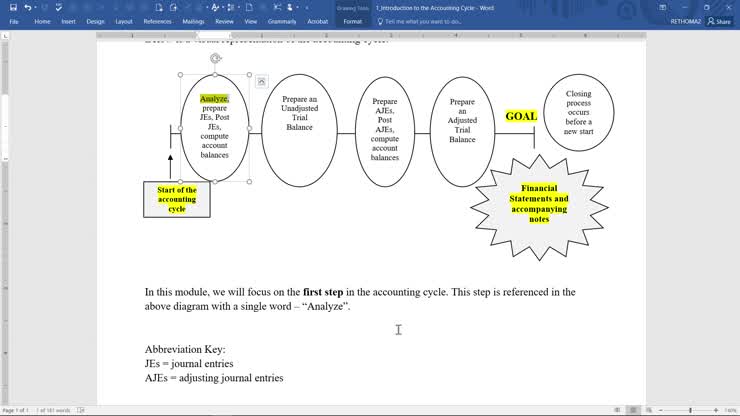Click the Share button
This screenshot has height=416, width=740.
tap(719, 22)
